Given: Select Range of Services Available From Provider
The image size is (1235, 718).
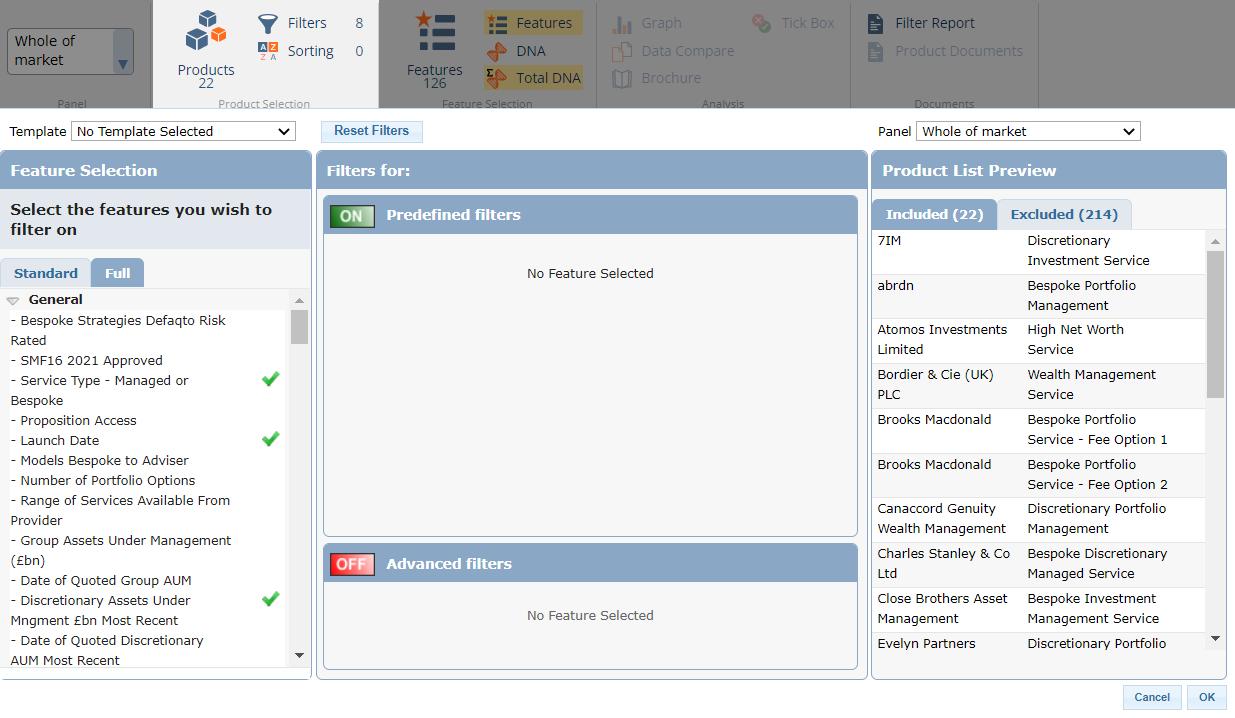Looking at the screenshot, I should pos(120,510).
